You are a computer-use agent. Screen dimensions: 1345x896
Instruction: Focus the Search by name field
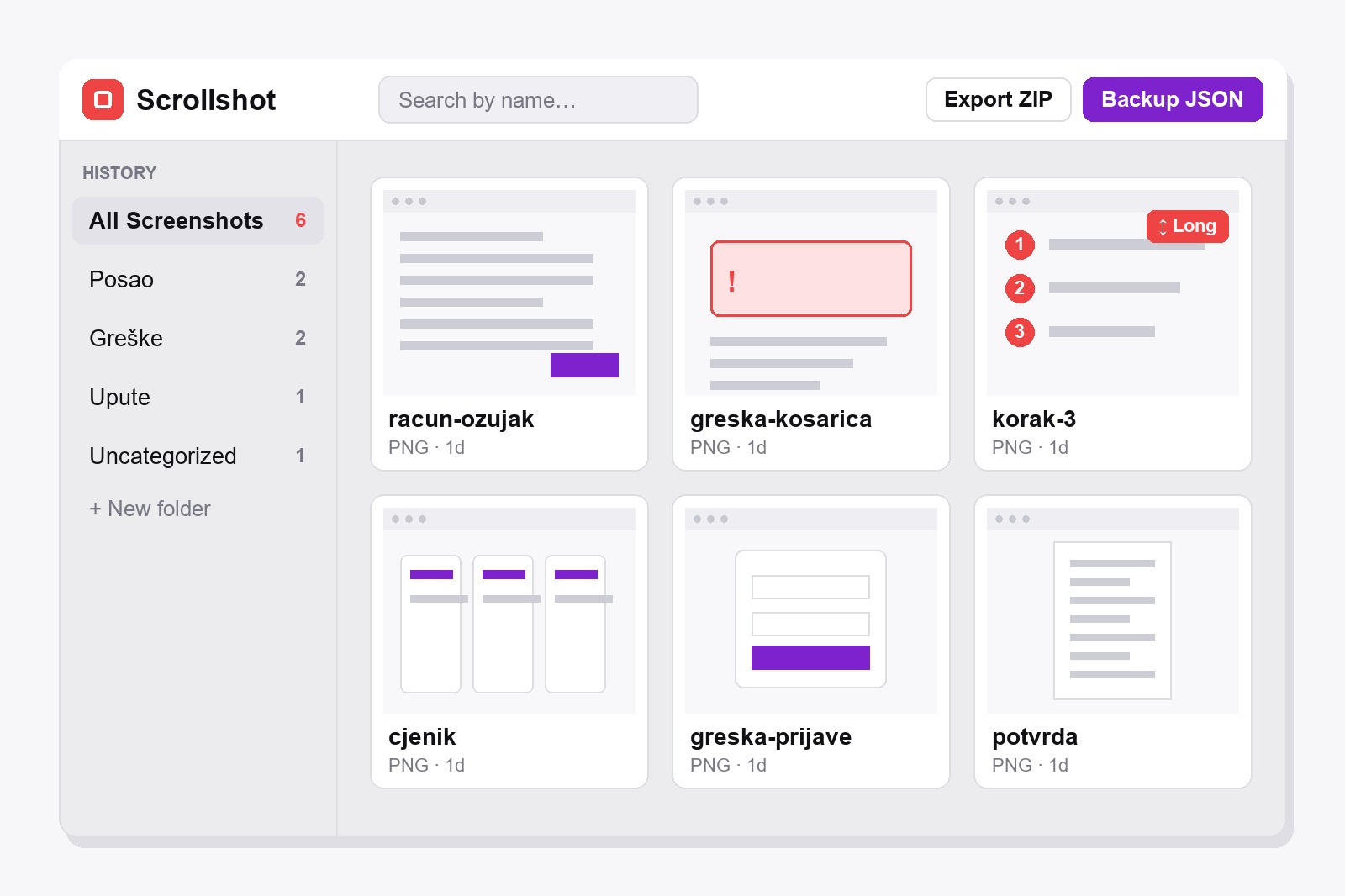pyautogui.click(x=538, y=100)
